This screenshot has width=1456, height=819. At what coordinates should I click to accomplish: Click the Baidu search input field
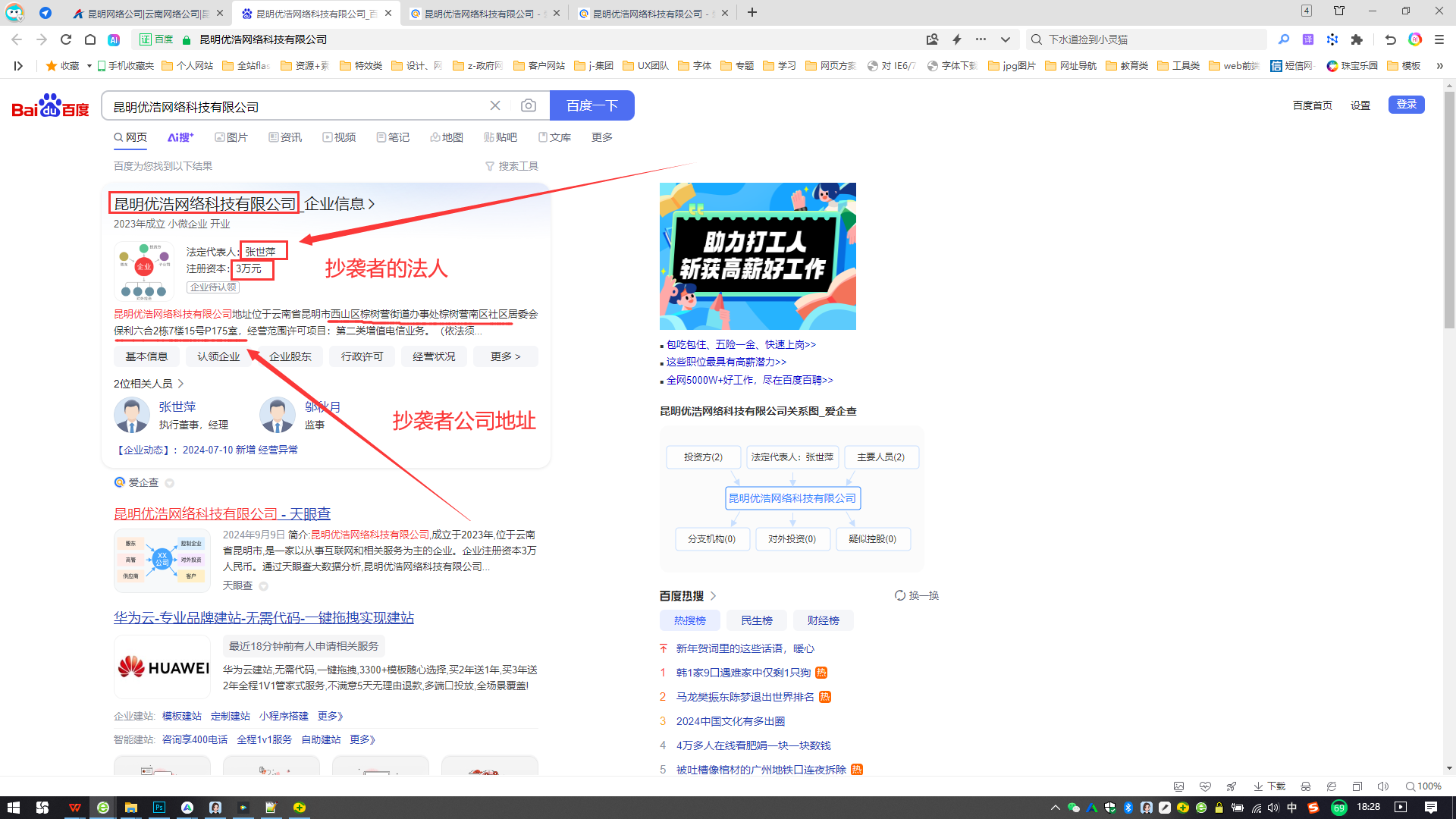[296, 107]
